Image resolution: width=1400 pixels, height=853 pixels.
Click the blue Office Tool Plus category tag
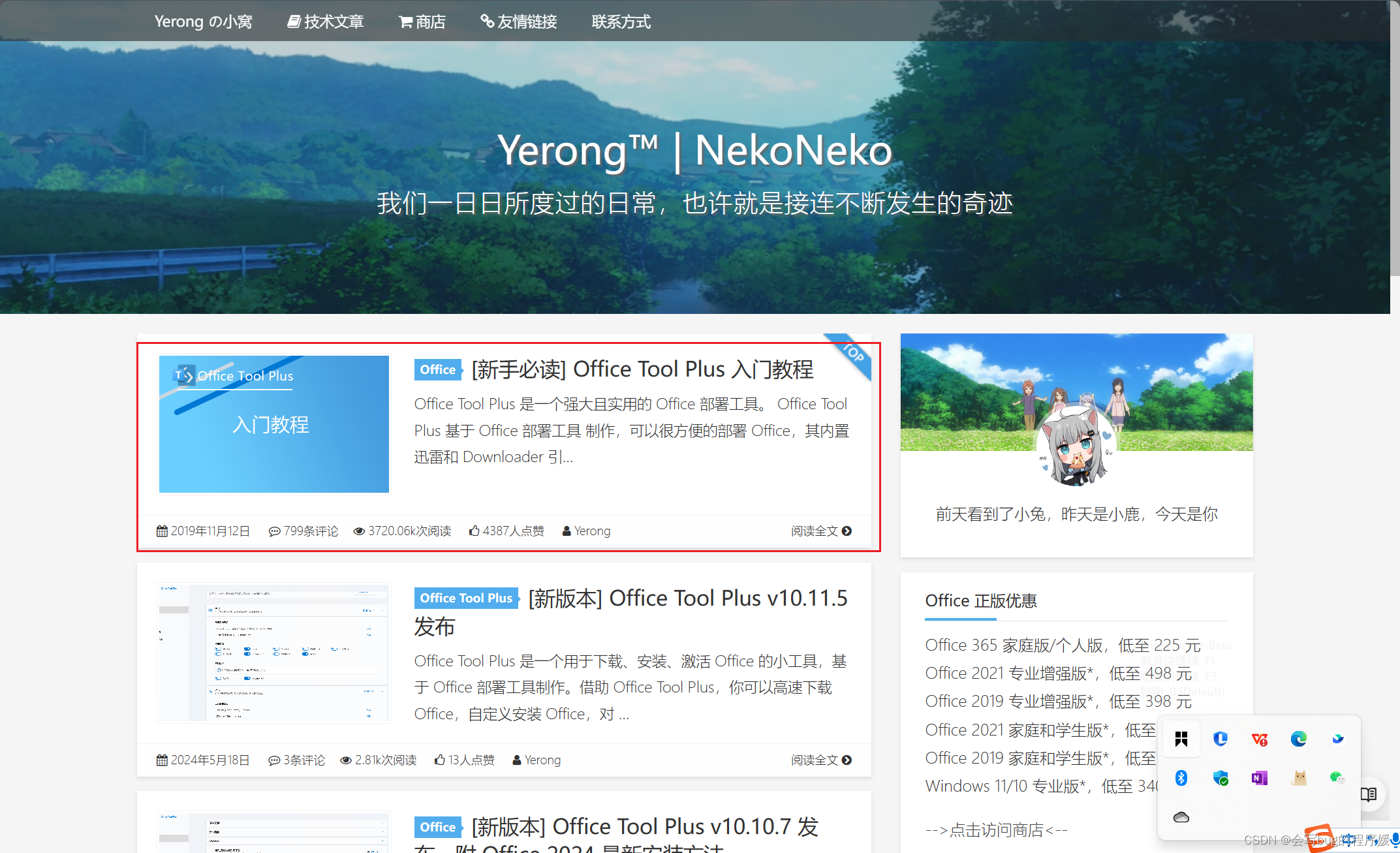(466, 598)
